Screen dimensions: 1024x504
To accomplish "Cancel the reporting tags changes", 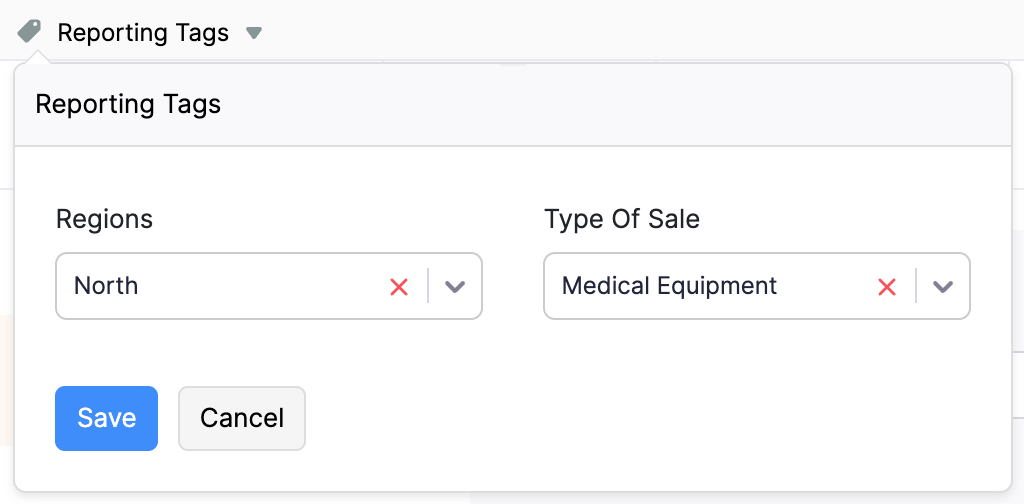I will point(242,418).
